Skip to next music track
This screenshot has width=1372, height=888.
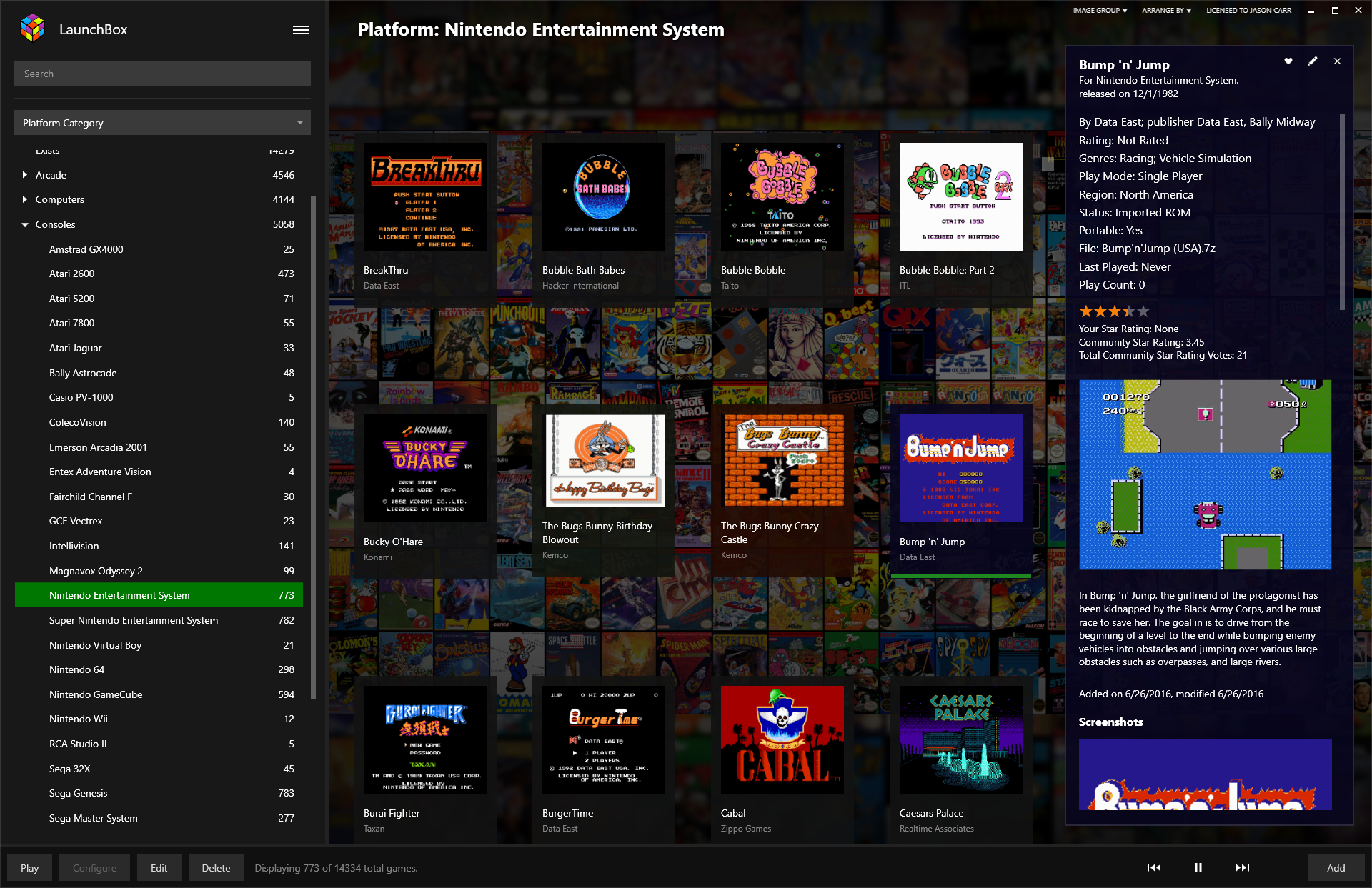click(1243, 868)
